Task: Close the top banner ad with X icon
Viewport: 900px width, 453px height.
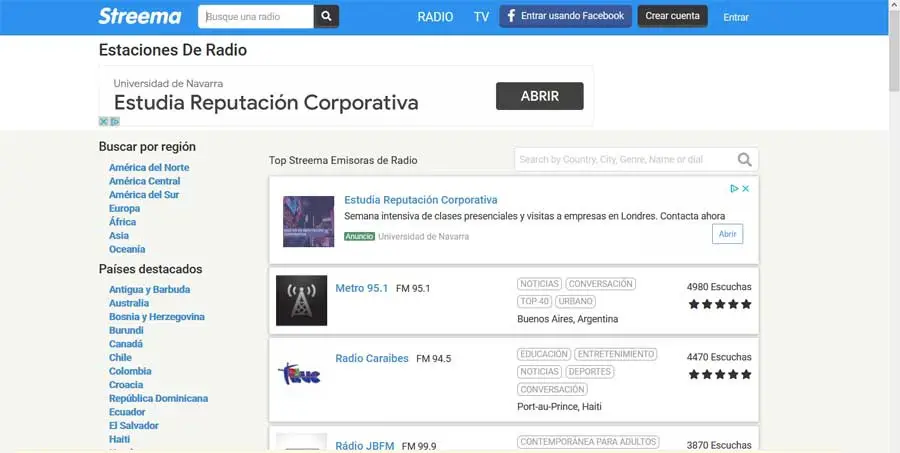Action: click(103, 121)
